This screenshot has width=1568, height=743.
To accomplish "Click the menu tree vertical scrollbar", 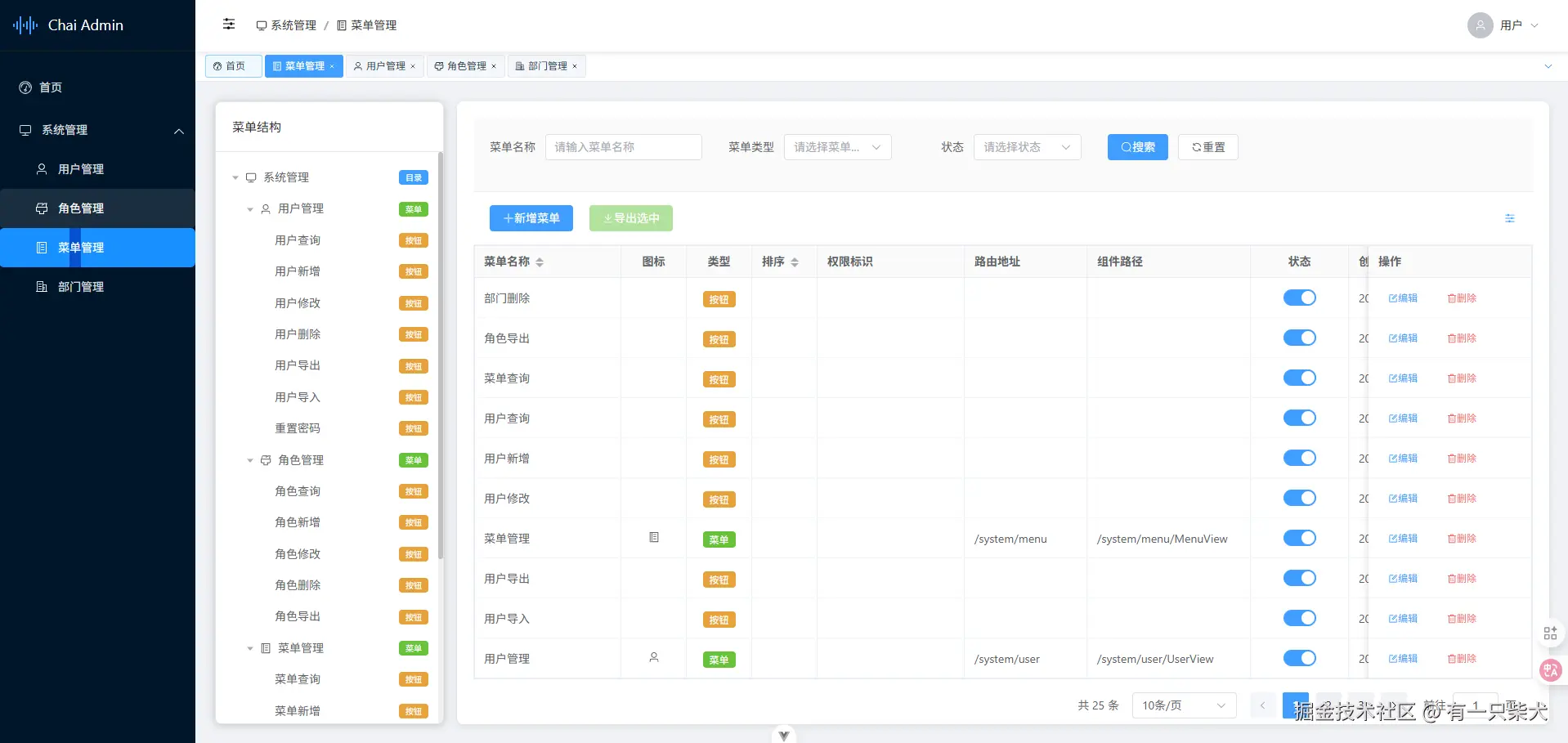I will (441, 356).
